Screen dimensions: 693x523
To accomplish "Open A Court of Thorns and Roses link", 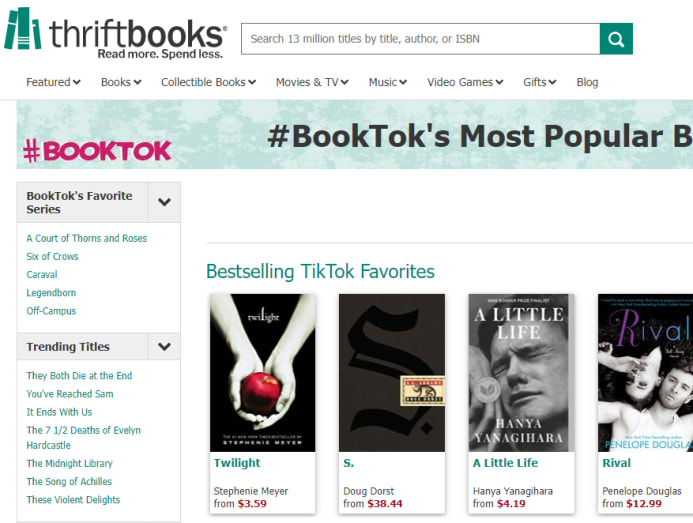I will point(87,238).
